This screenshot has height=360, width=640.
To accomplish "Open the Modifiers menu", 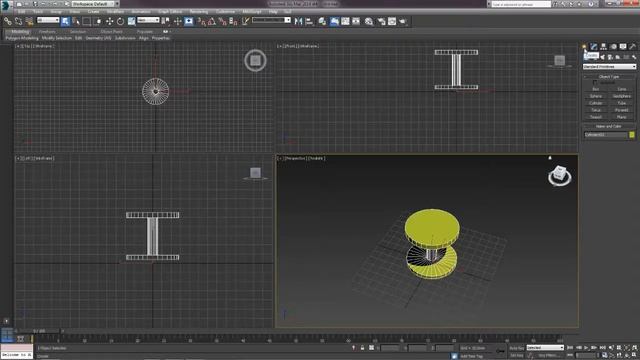I will [x=115, y=11].
